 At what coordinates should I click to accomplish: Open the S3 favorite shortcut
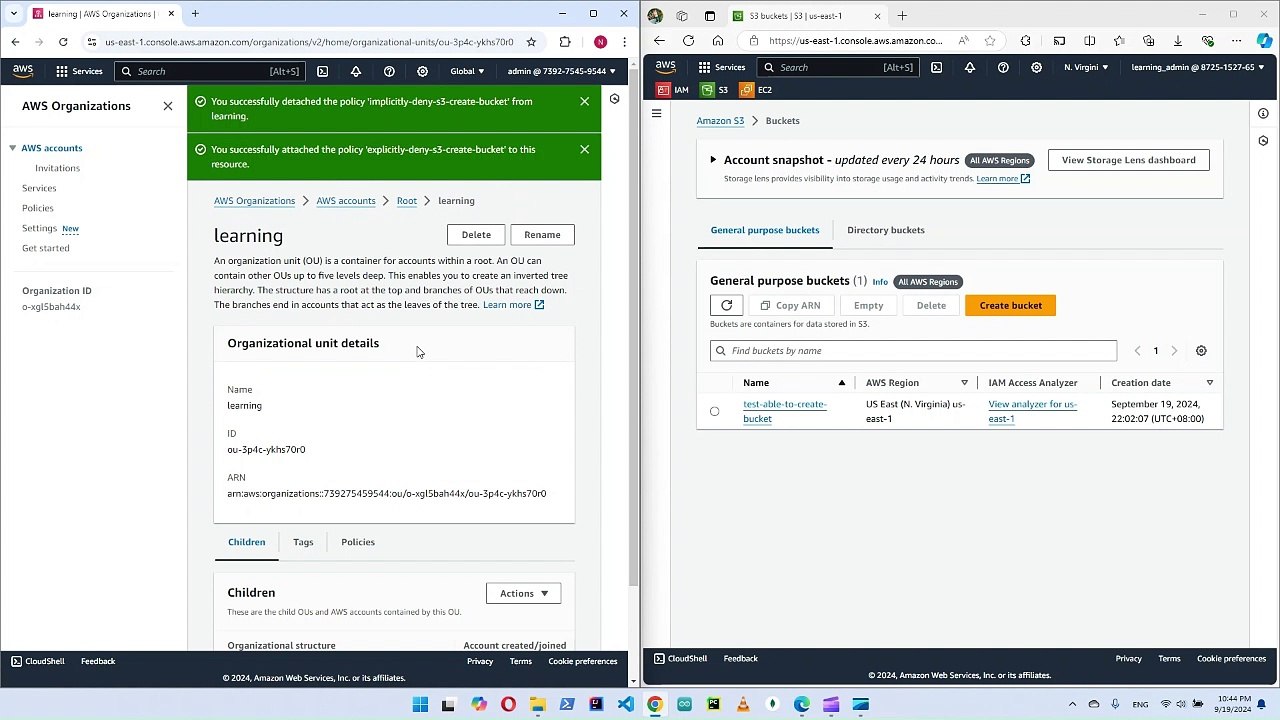tap(715, 90)
